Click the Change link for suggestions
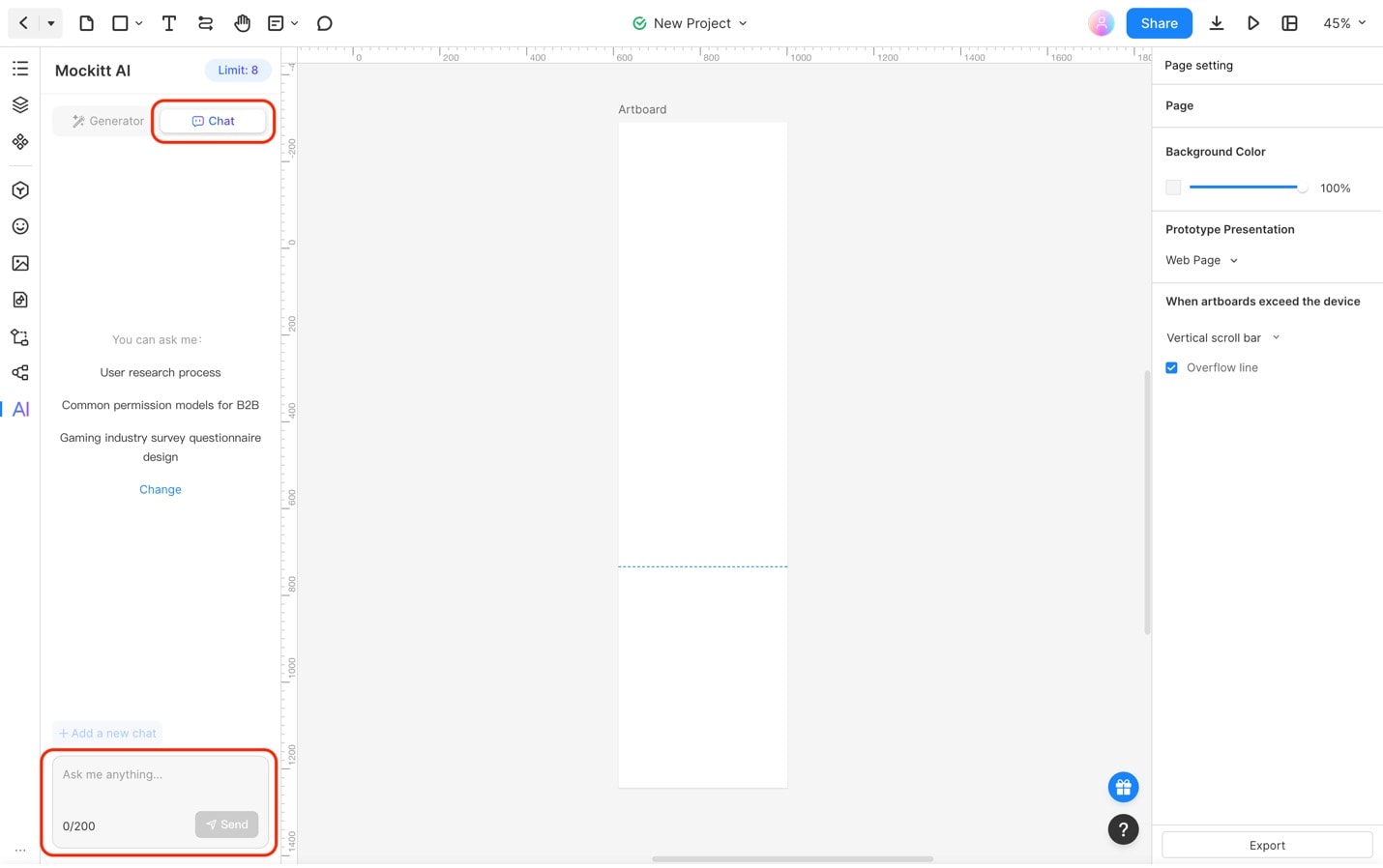The height and width of the screenshot is (868, 1383). pos(161,489)
